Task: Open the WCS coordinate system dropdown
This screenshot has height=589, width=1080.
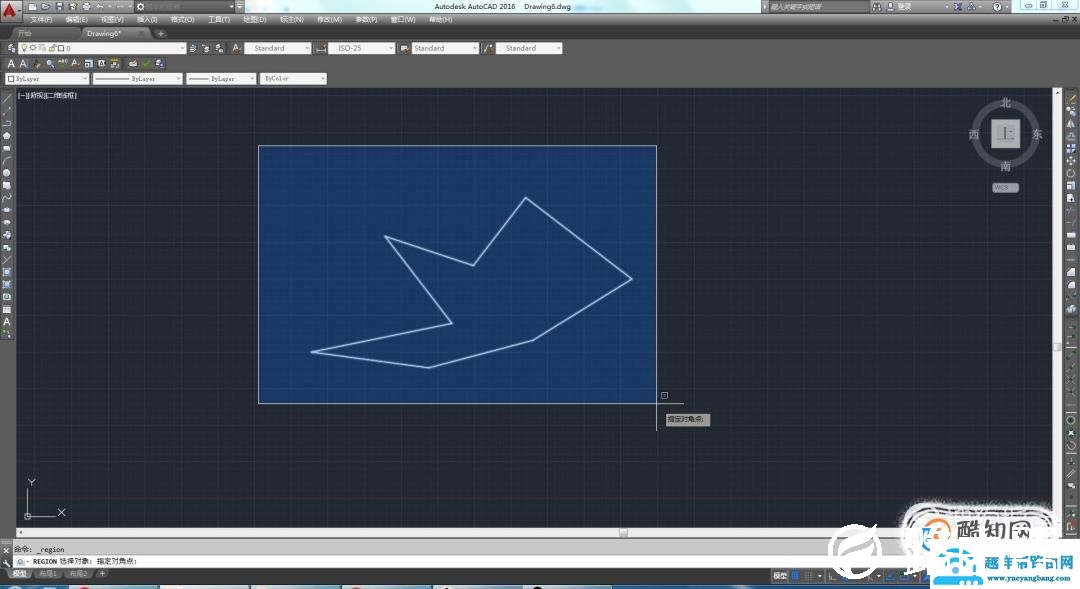Action: [x=1005, y=187]
